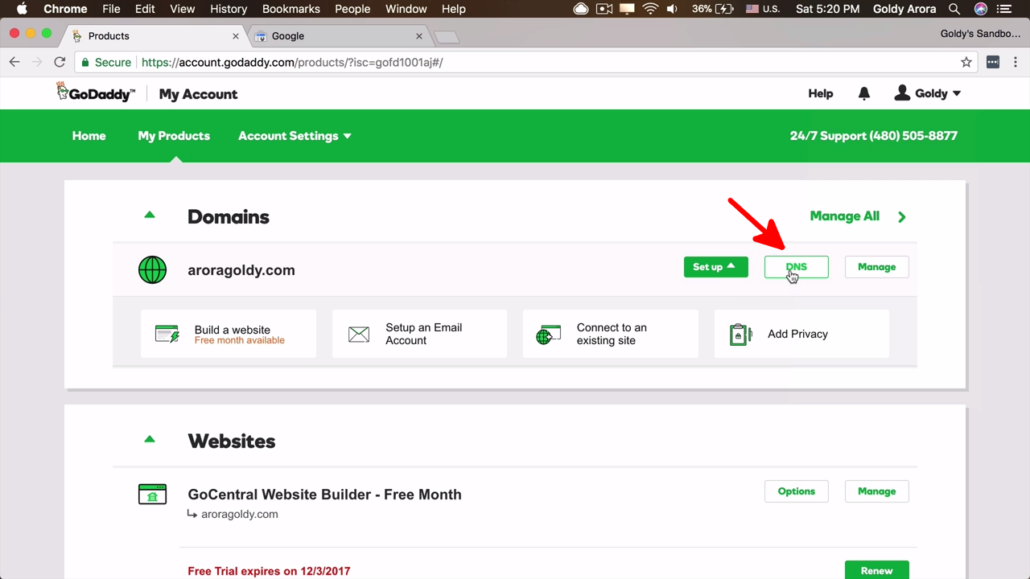Click the DNS button
The image size is (1030, 579).
click(x=796, y=267)
